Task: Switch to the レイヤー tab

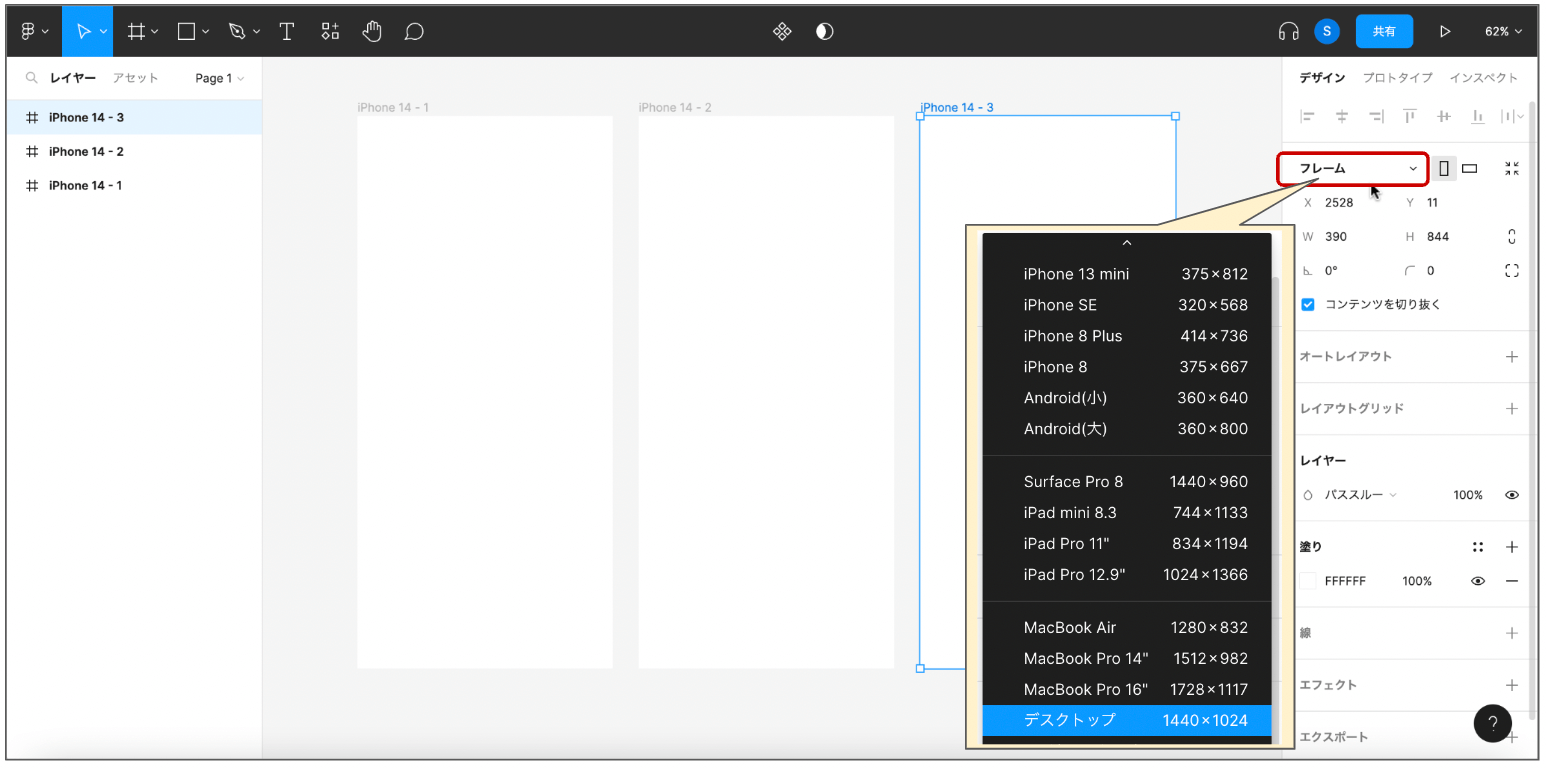Action: pos(73,78)
